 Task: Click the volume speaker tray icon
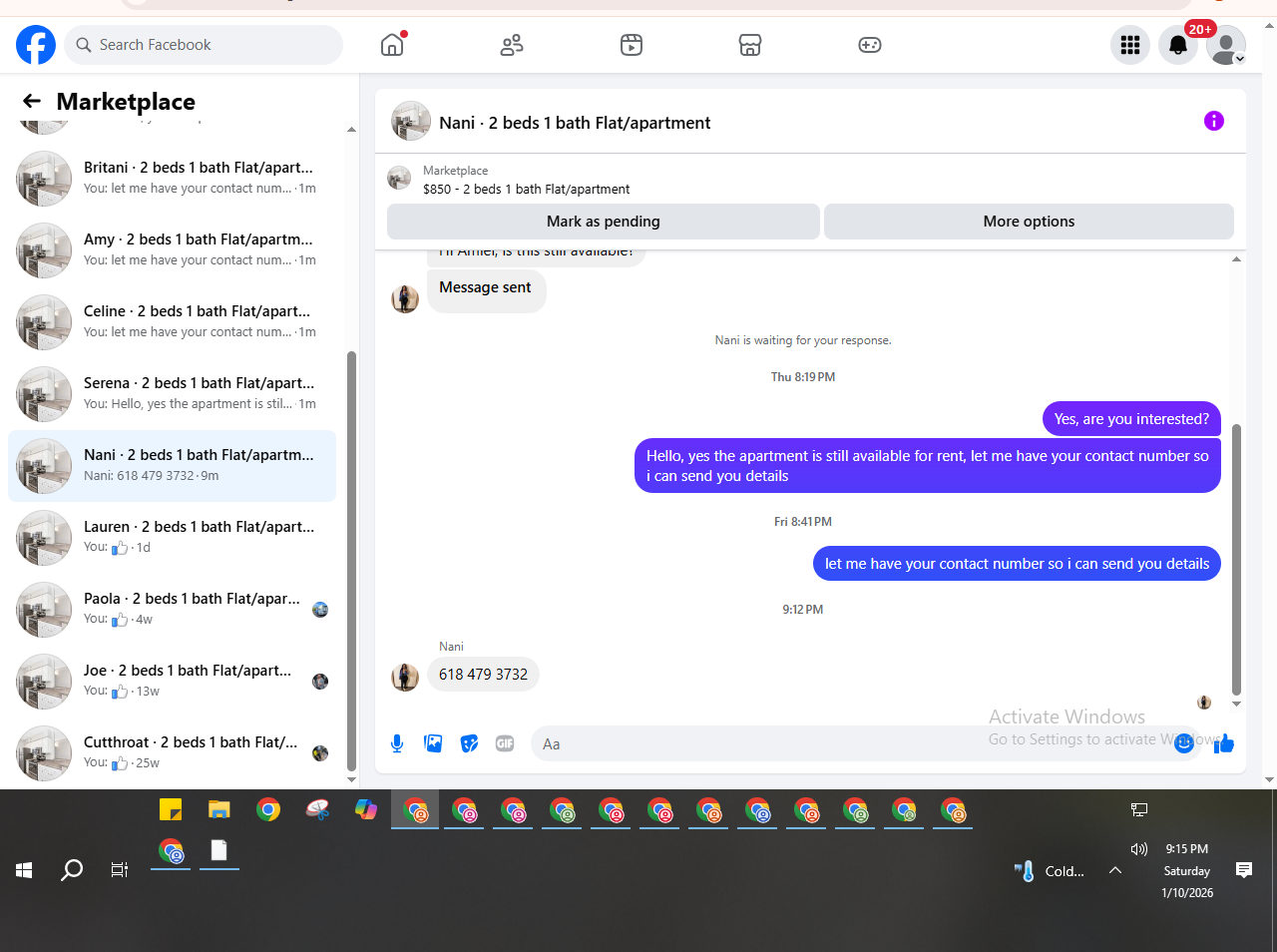[1139, 849]
